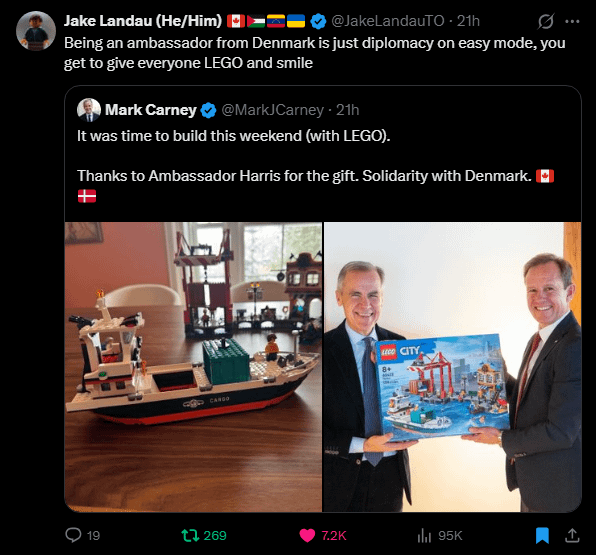Click Jake Landau's blue verified badge
The height and width of the screenshot is (555, 596).
[318, 21]
